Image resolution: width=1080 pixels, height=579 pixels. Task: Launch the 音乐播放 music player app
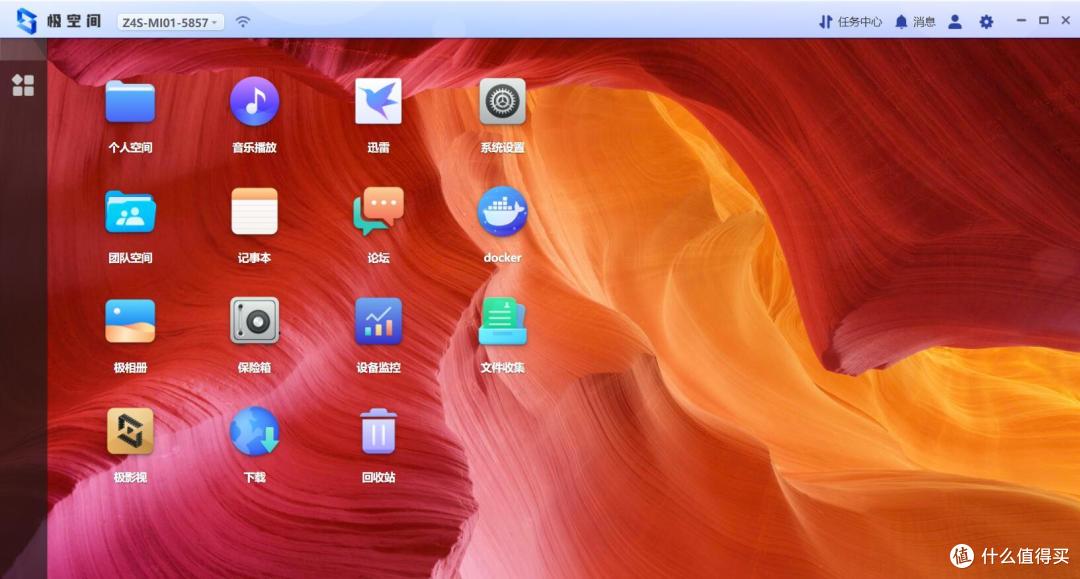[x=254, y=101]
